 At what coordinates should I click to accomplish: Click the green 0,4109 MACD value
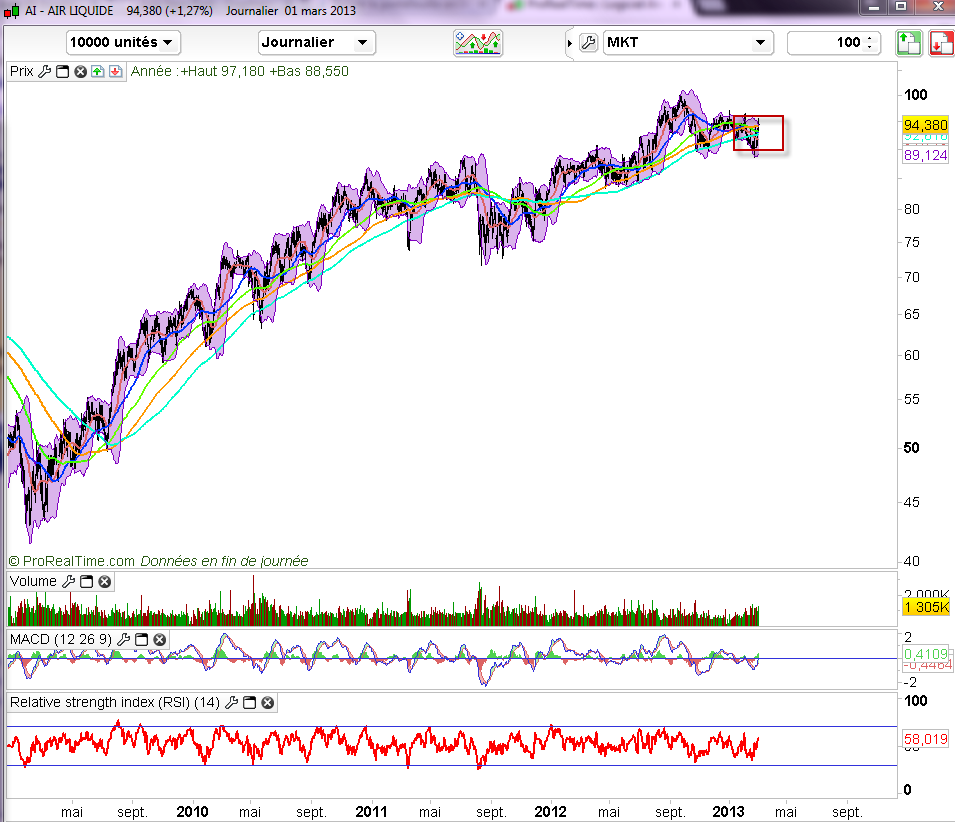click(x=925, y=654)
